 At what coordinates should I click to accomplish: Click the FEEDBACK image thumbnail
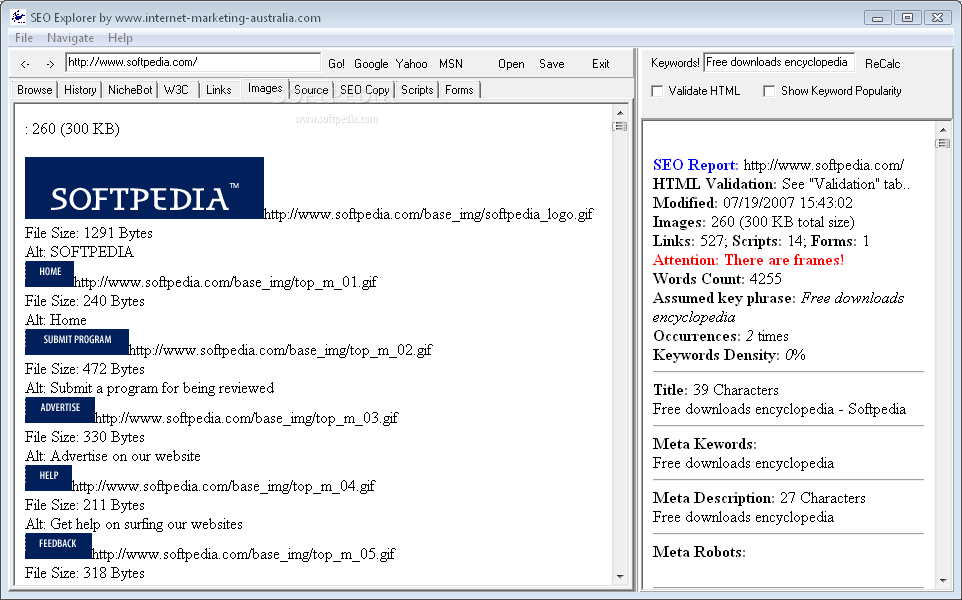pyautogui.click(x=58, y=546)
